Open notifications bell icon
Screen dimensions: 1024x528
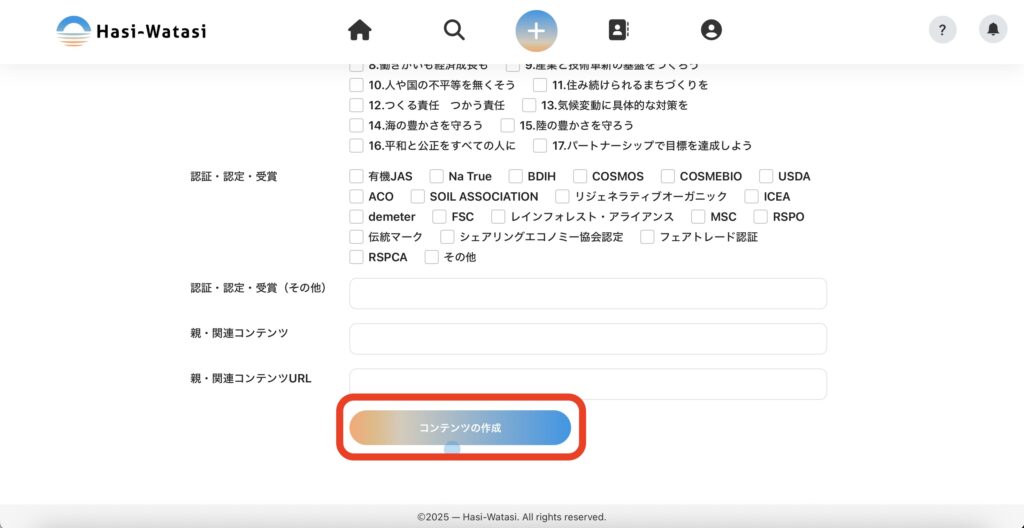[x=992, y=30]
